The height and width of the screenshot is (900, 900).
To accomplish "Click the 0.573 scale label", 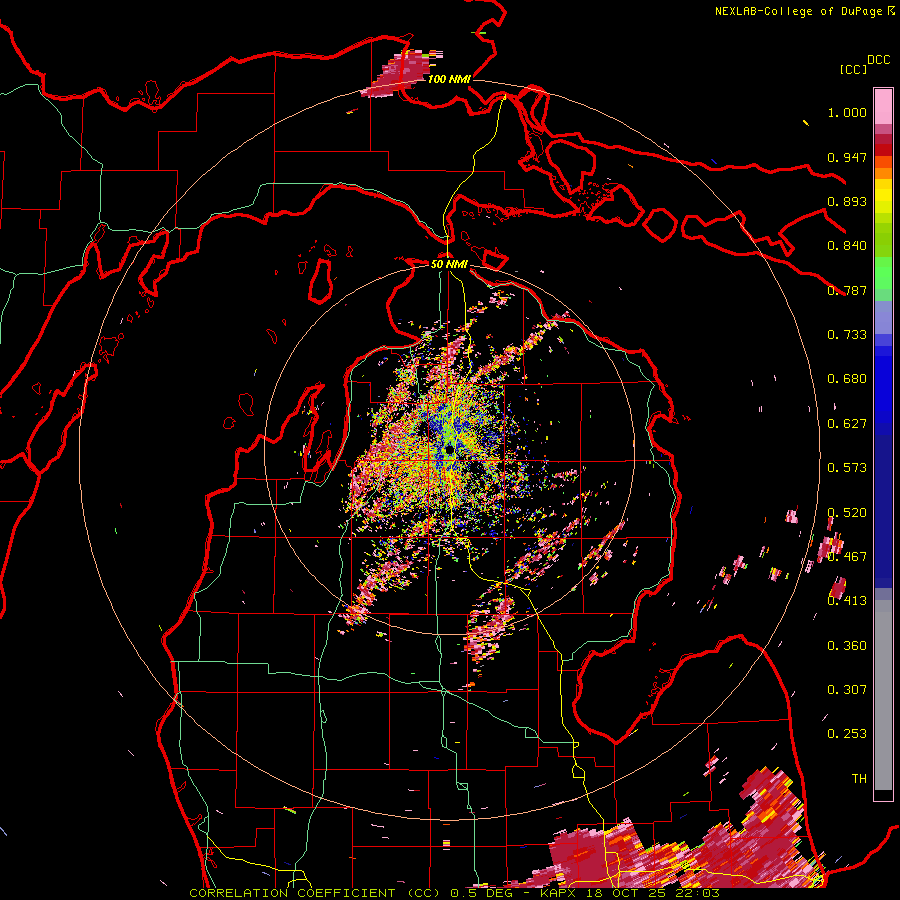I will coord(847,468).
